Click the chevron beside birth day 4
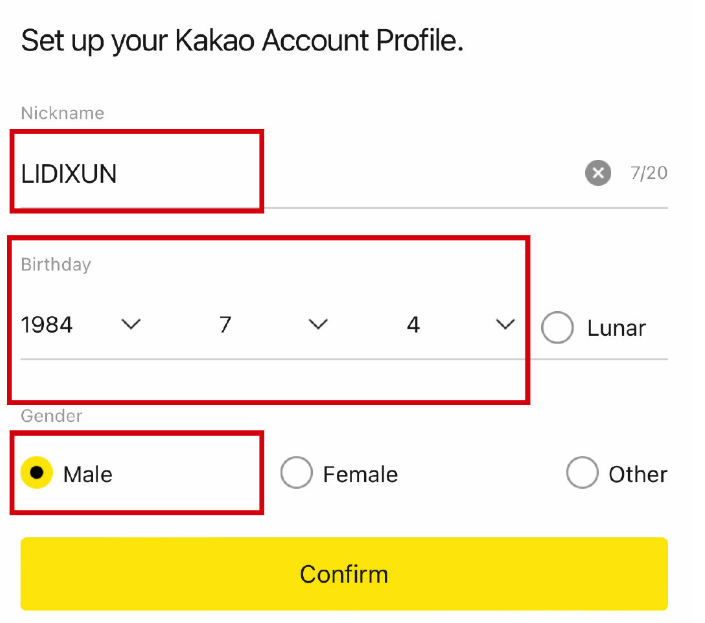This screenshot has width=705, height=623. click(x=505, y=324)
